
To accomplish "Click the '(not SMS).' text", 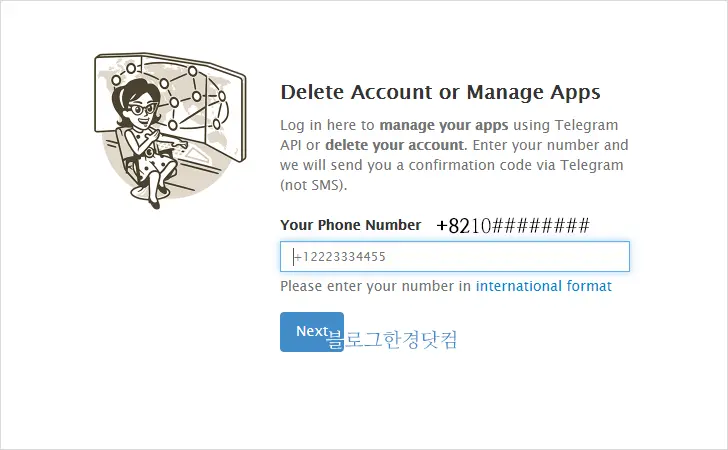I will pyautogui.click(x=313, y=185).
